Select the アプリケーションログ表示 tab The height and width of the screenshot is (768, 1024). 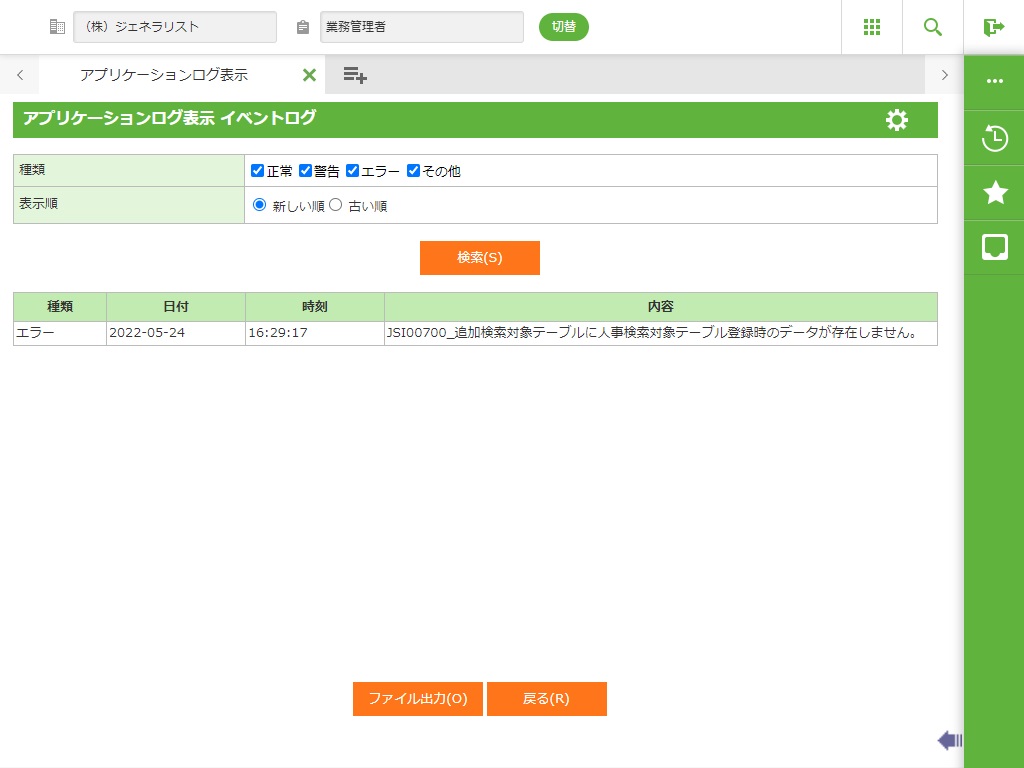coord(164,75)
